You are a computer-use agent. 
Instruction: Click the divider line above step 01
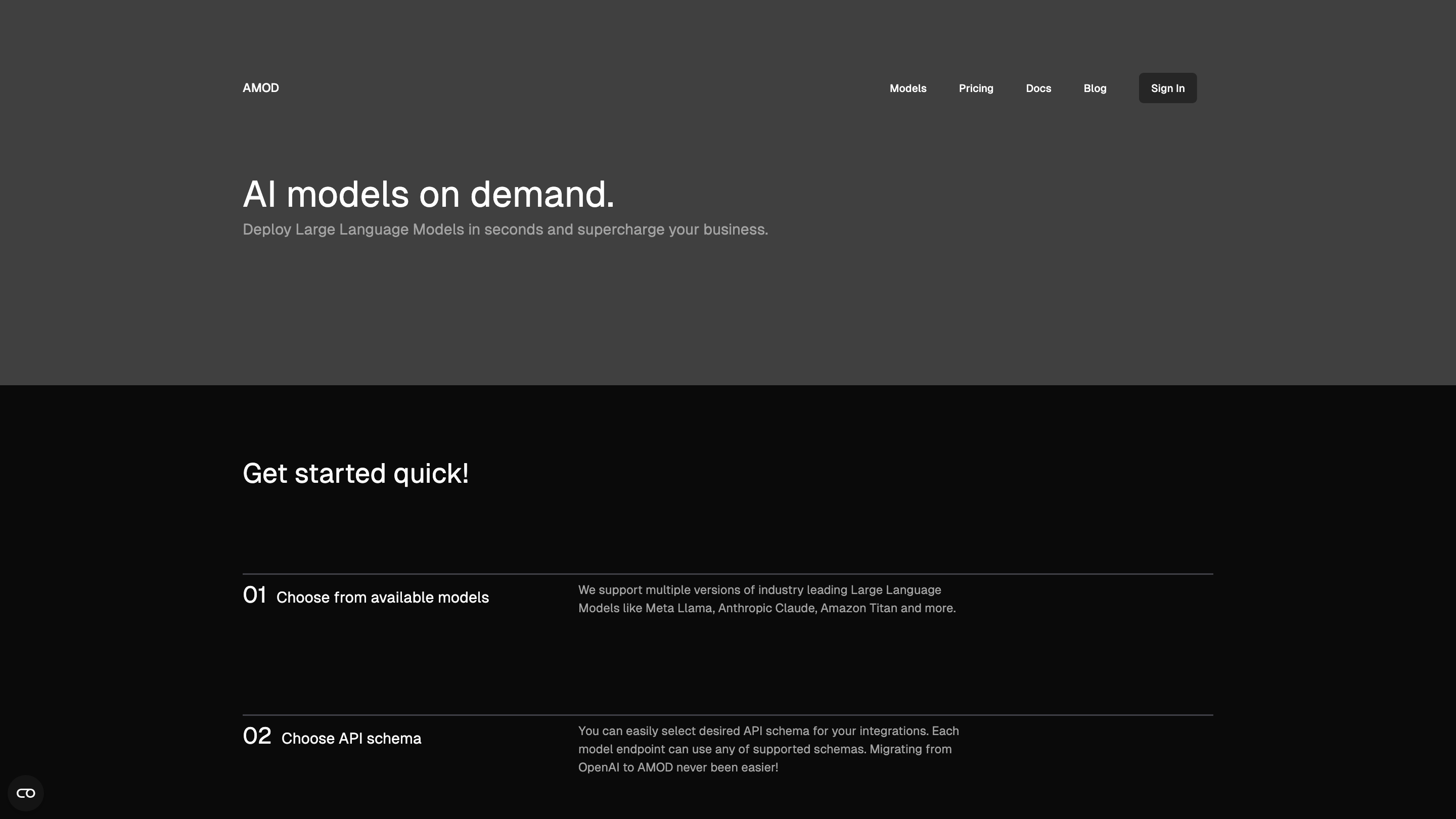click(x=727, y=574)
